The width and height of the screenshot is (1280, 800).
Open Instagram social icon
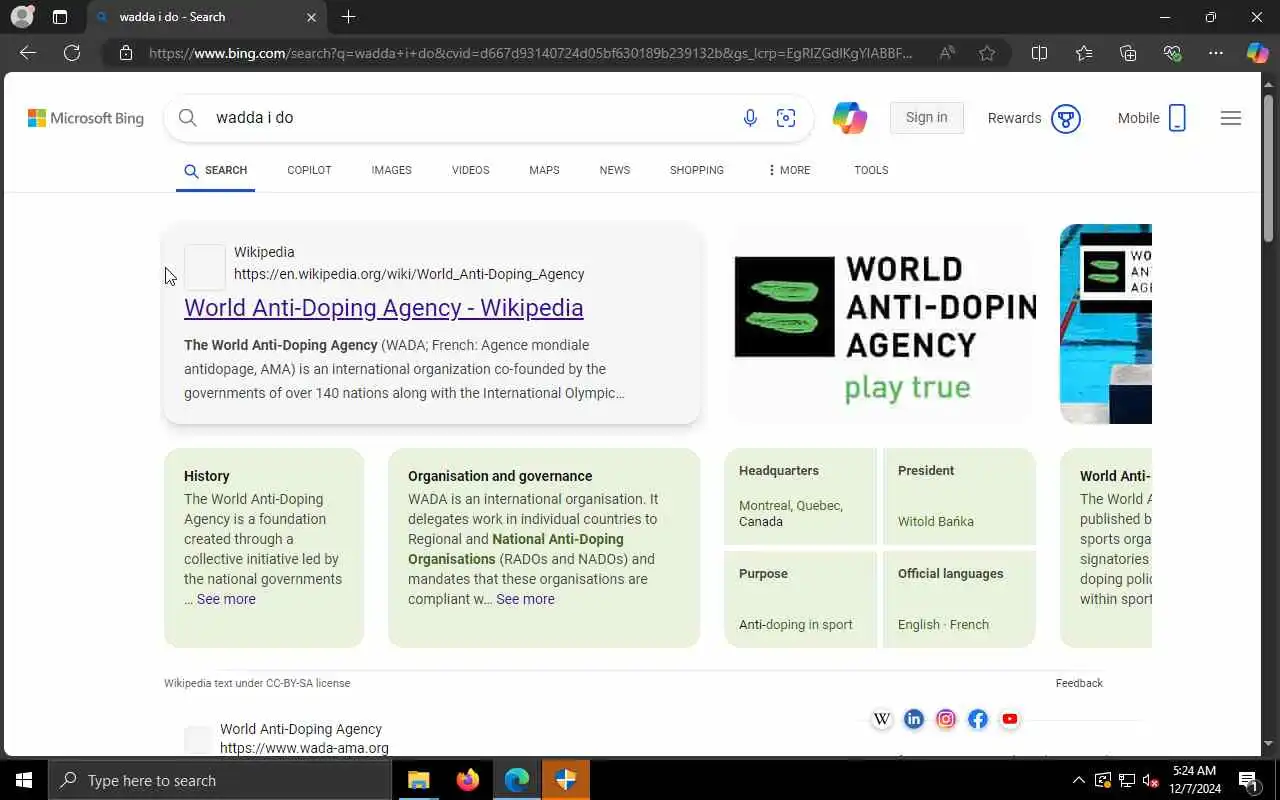point(946,719)
